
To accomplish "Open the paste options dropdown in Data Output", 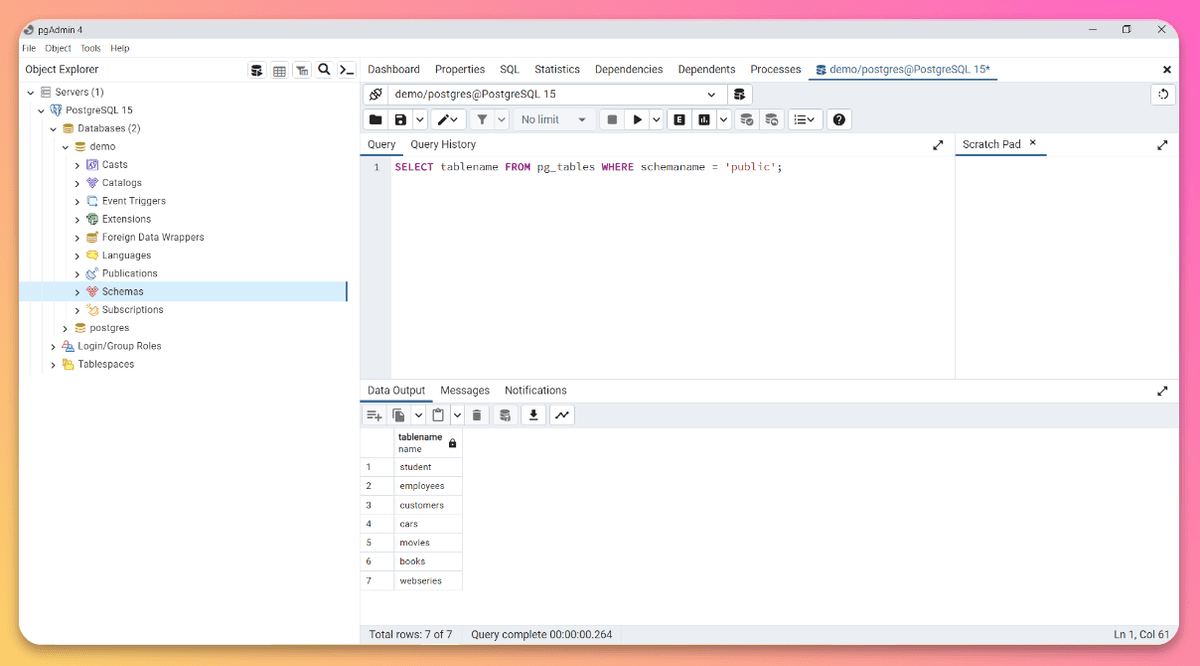I will click(457, 415).
